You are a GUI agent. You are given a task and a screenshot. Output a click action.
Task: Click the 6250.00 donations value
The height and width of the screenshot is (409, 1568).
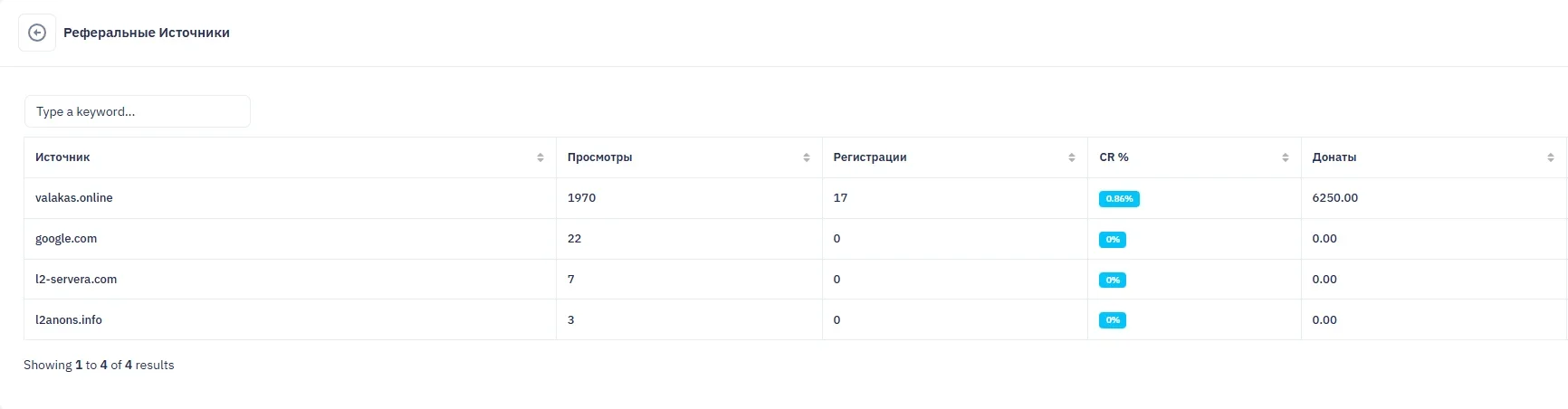point(1334,198)
